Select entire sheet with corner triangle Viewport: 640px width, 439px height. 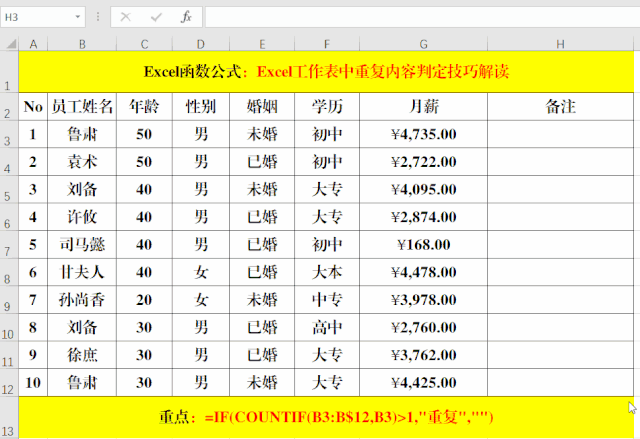[11, 43]
